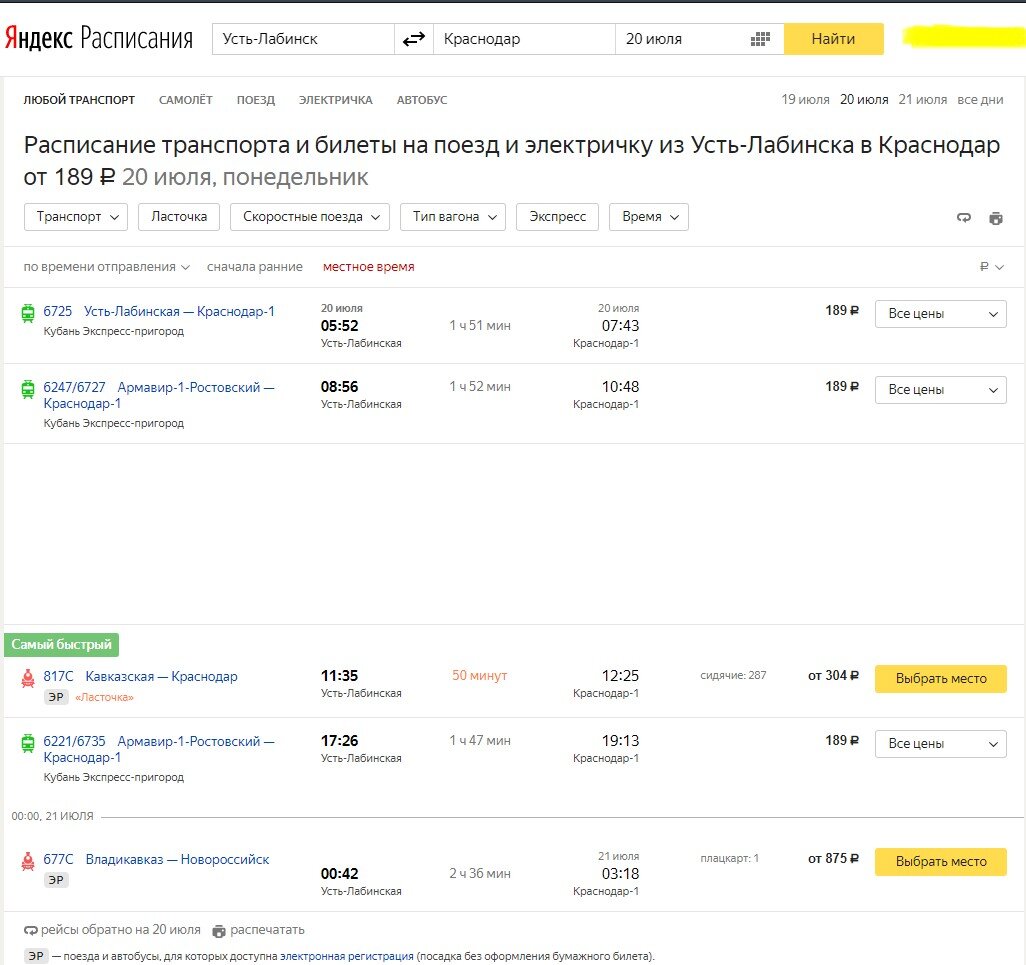Click рейсы обратно на 20 июля
The image size is (1026, 965).
pyautogui.click(x=120, y=930)
